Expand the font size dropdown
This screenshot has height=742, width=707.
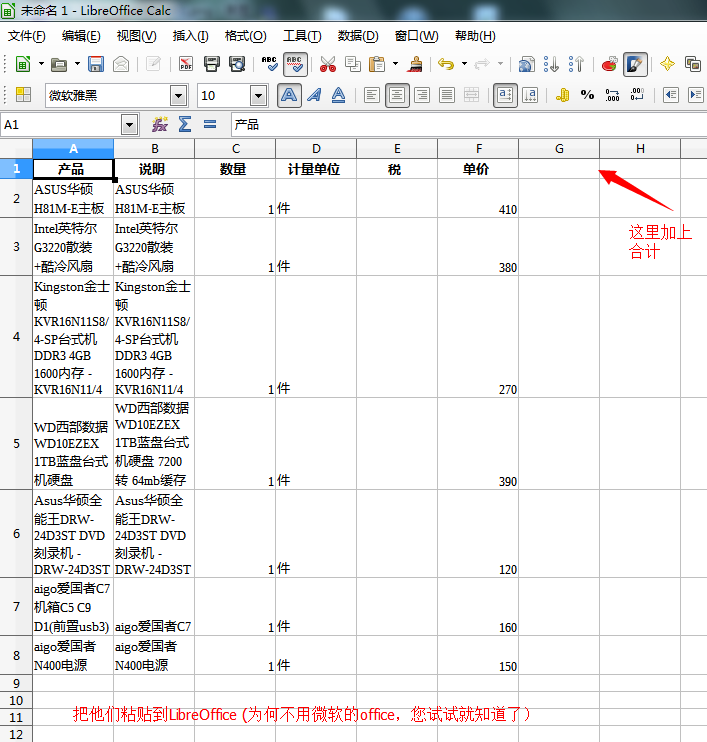258,95
